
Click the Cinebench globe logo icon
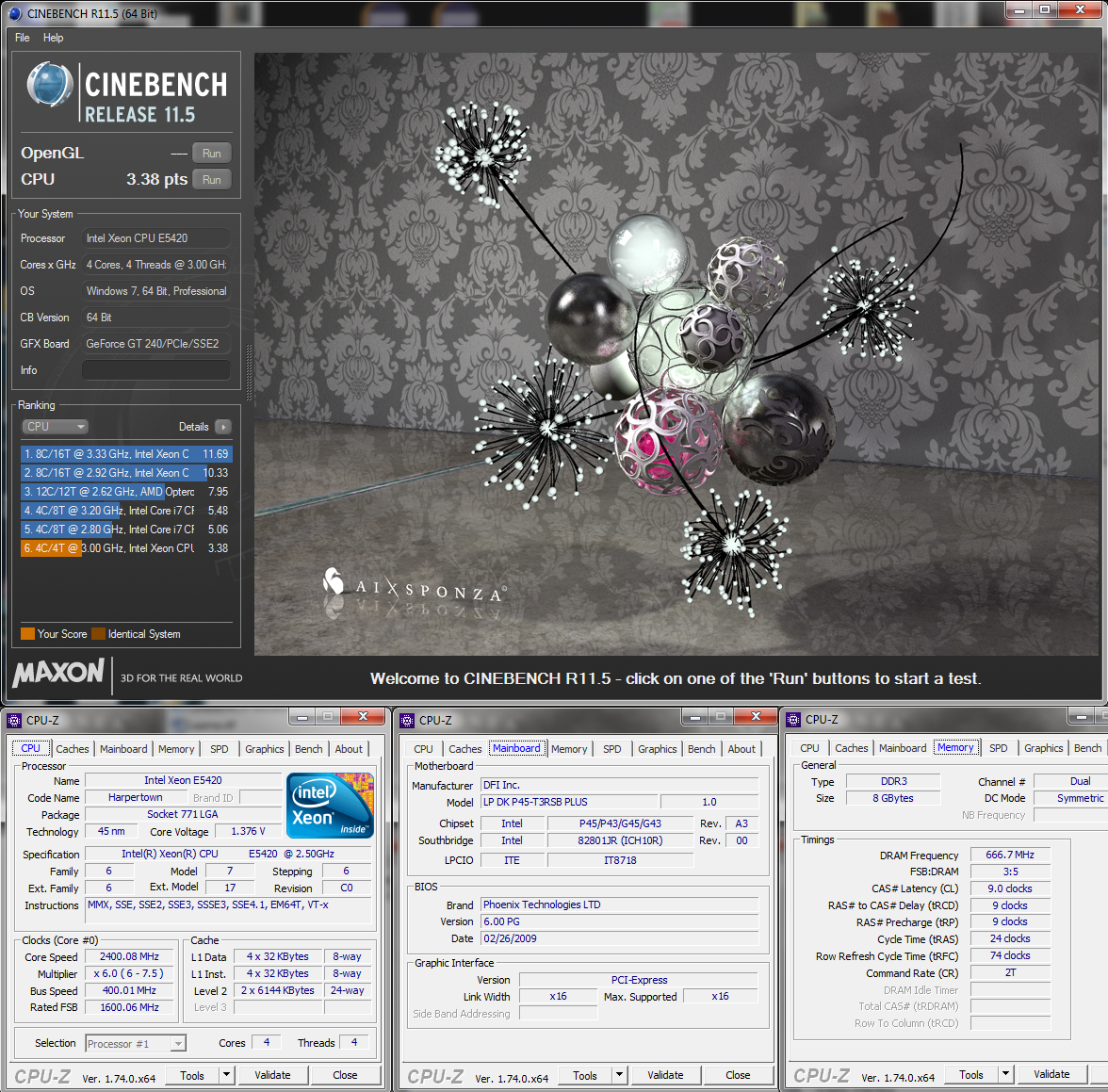pos(49,84)
